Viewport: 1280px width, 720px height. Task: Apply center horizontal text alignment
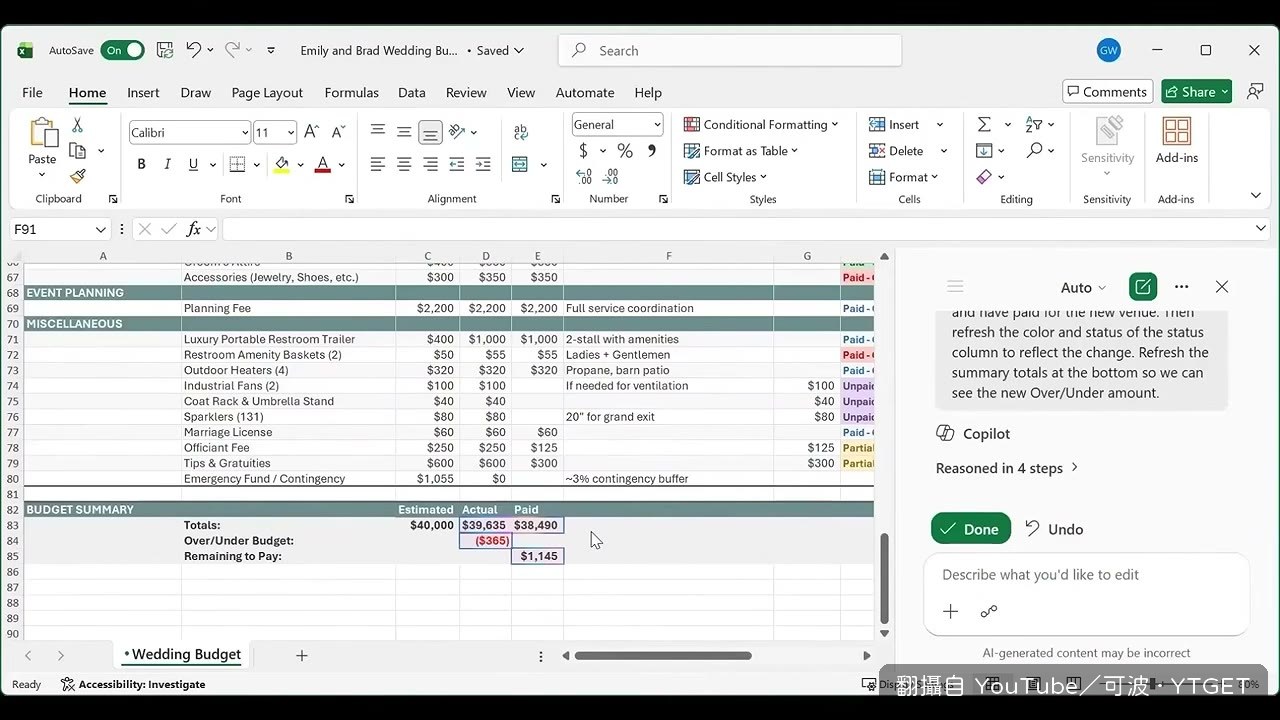404,164
